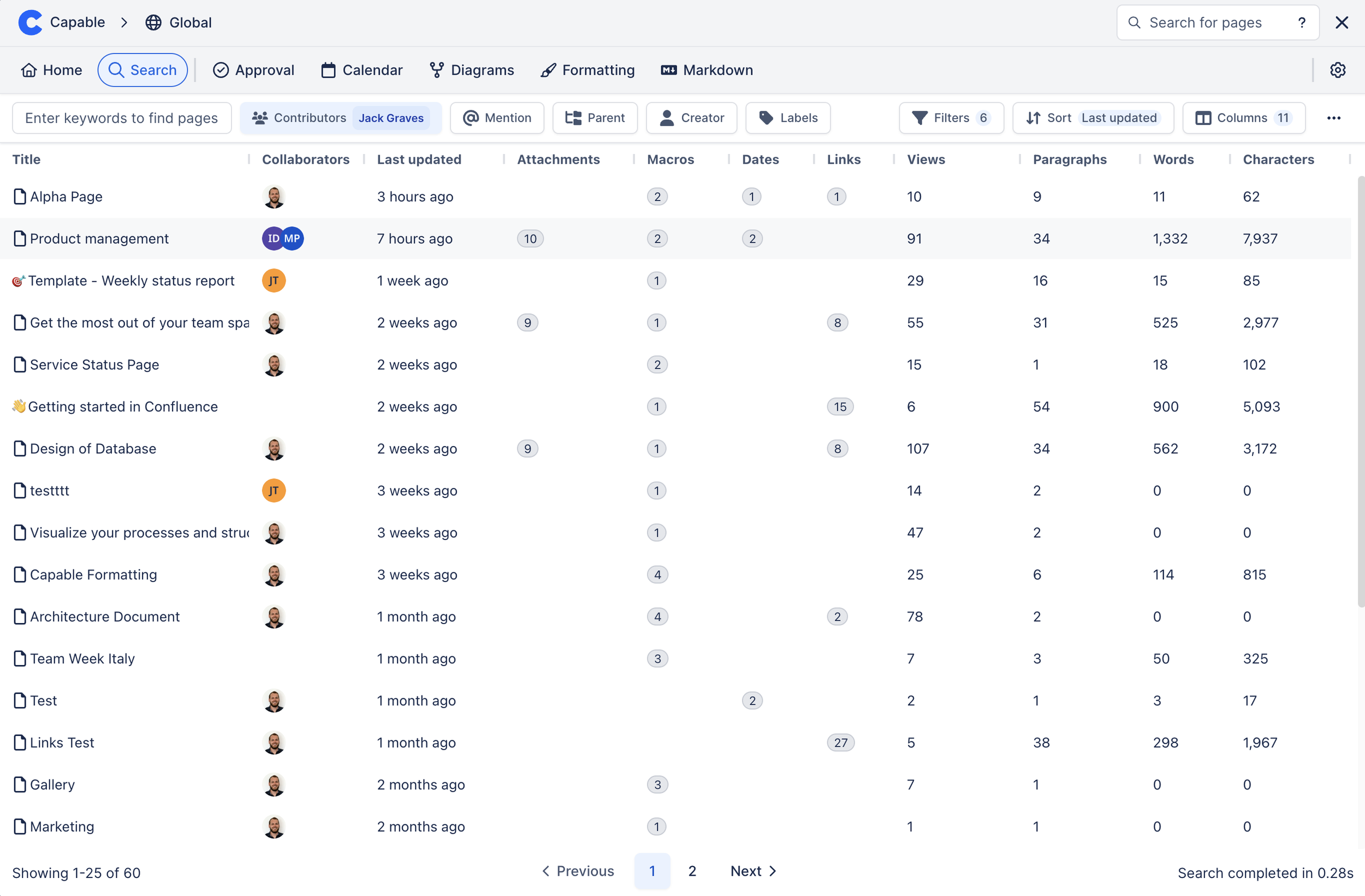
Task: Open the Sort dropdown set to Last updated
Action: 1093,118
